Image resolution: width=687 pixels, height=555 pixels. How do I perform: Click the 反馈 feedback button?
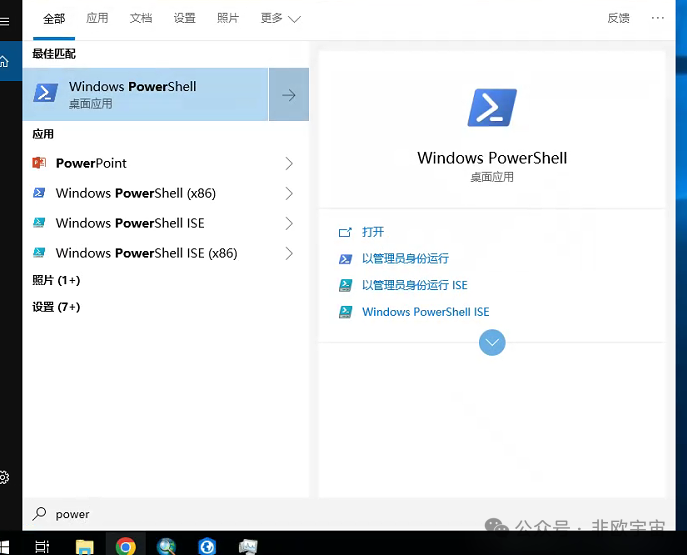[x=618, y=18]
